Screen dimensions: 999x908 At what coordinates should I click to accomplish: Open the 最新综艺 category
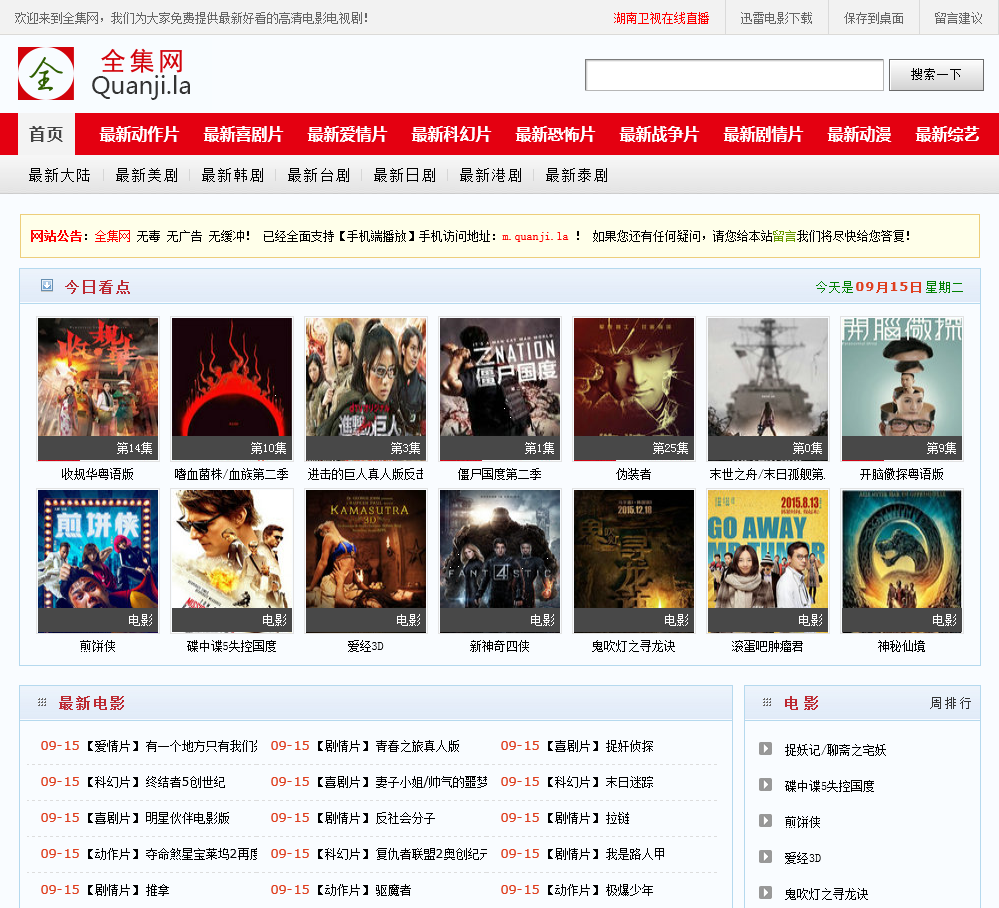pos(947,134)
